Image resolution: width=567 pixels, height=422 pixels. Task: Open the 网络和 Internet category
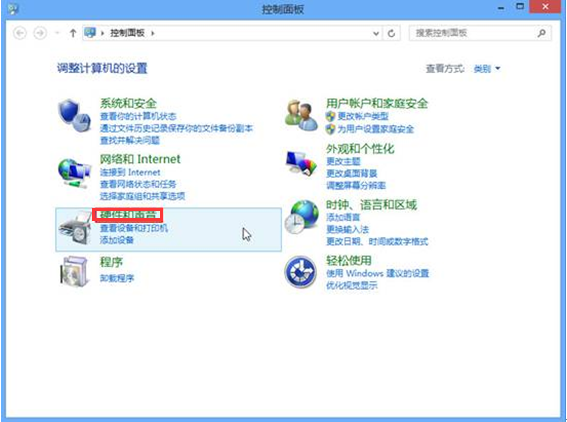[140, 159]
